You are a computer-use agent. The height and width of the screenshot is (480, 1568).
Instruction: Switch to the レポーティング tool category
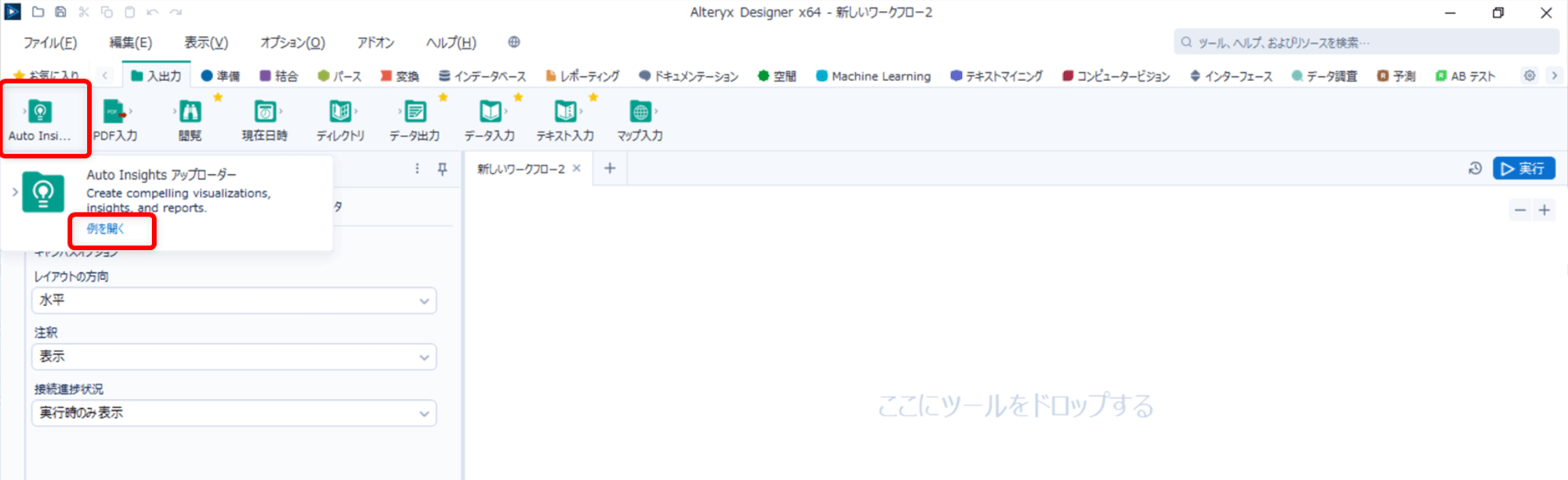(x=583, y=76)
